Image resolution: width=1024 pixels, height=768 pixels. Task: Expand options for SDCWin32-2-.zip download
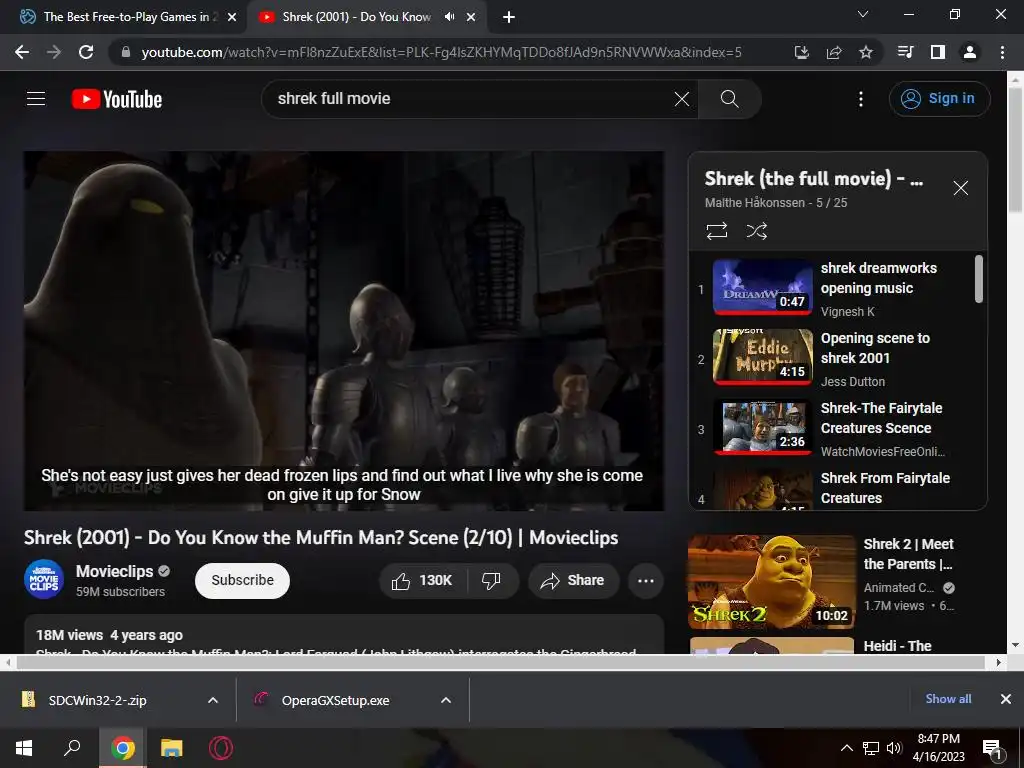point(213,700)
